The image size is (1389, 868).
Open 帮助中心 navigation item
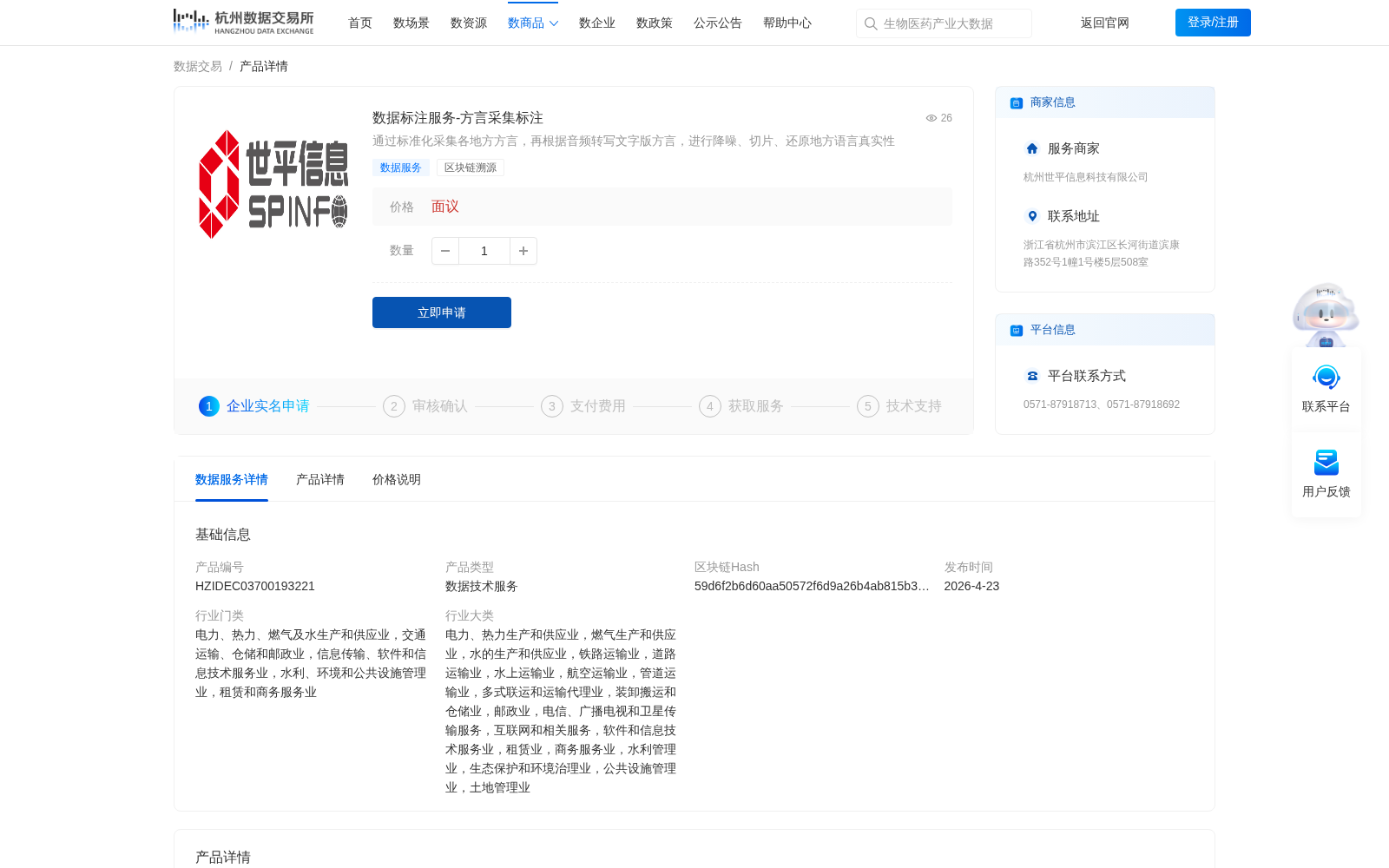[x=787, y=23]
